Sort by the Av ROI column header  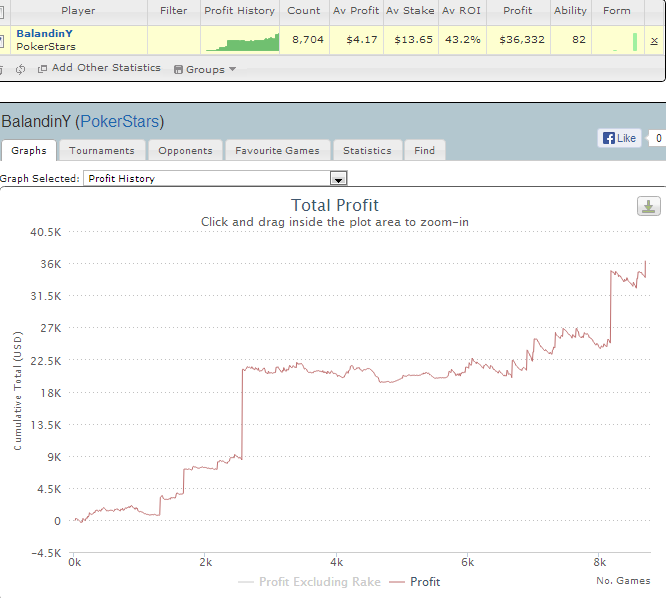(x=462, y=11)
